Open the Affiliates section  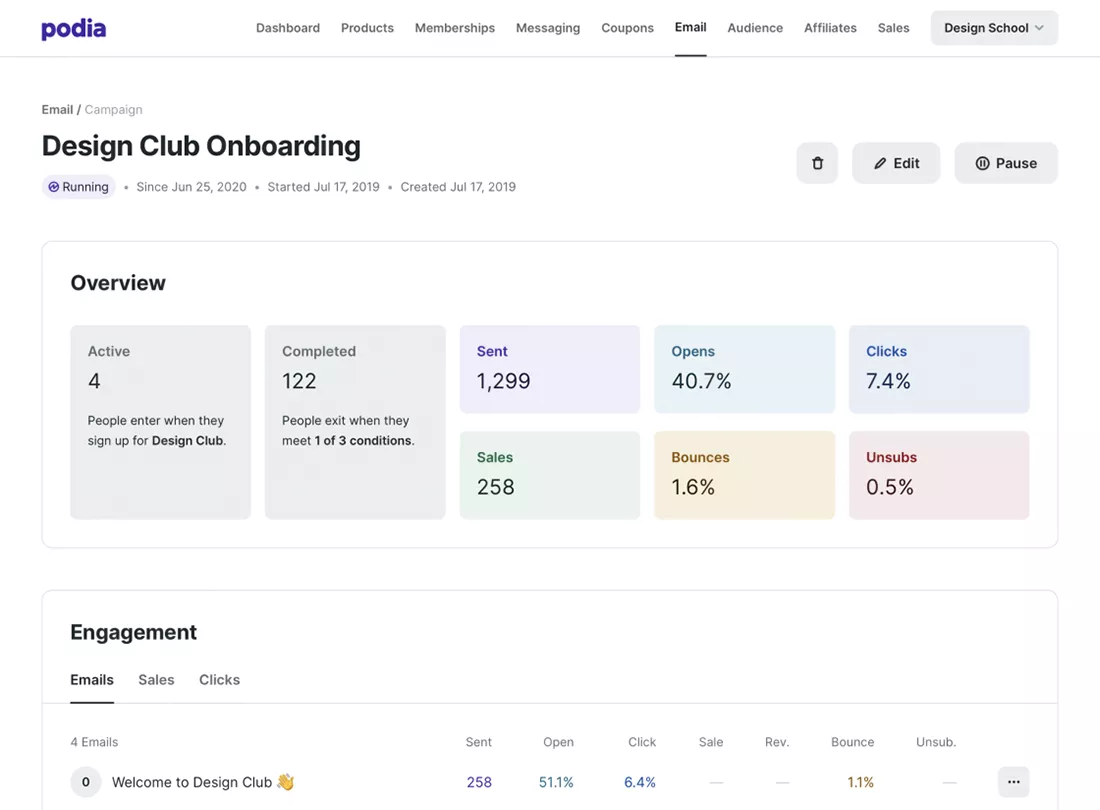click(x=830, y=28)
